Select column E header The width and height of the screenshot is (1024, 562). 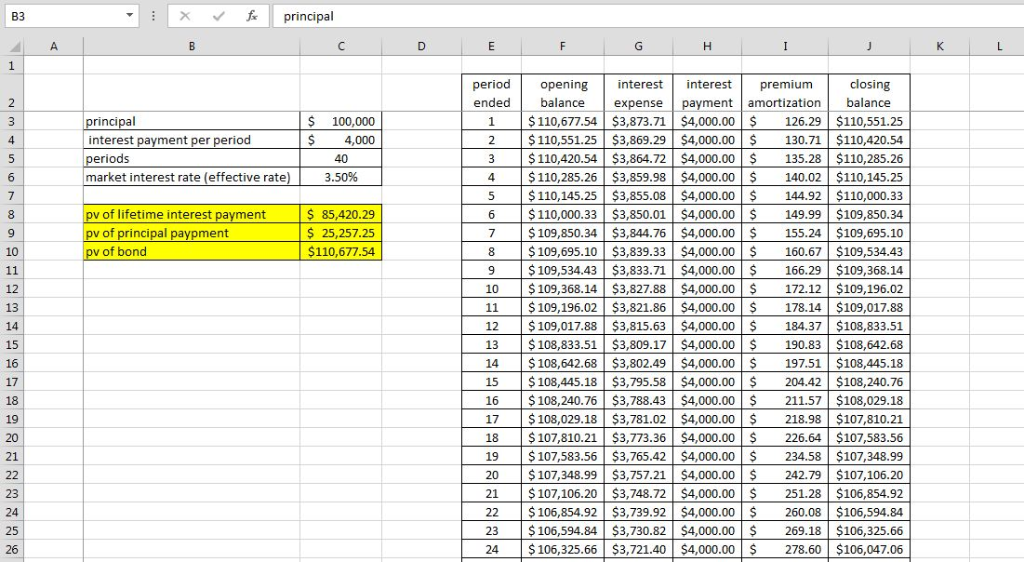[x=491, y=46]
